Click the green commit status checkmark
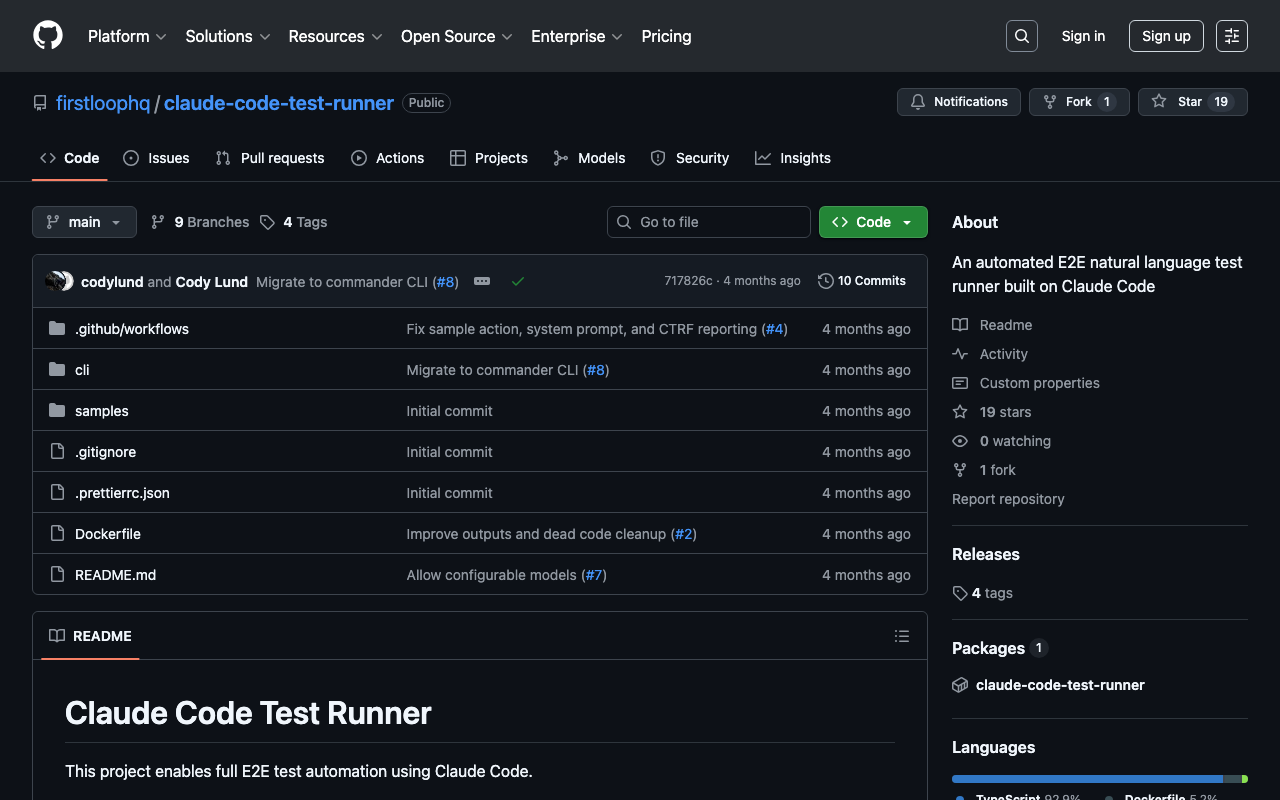This screenshot has width=1280, height=800. pyautogui.click(x=518, y=282)
